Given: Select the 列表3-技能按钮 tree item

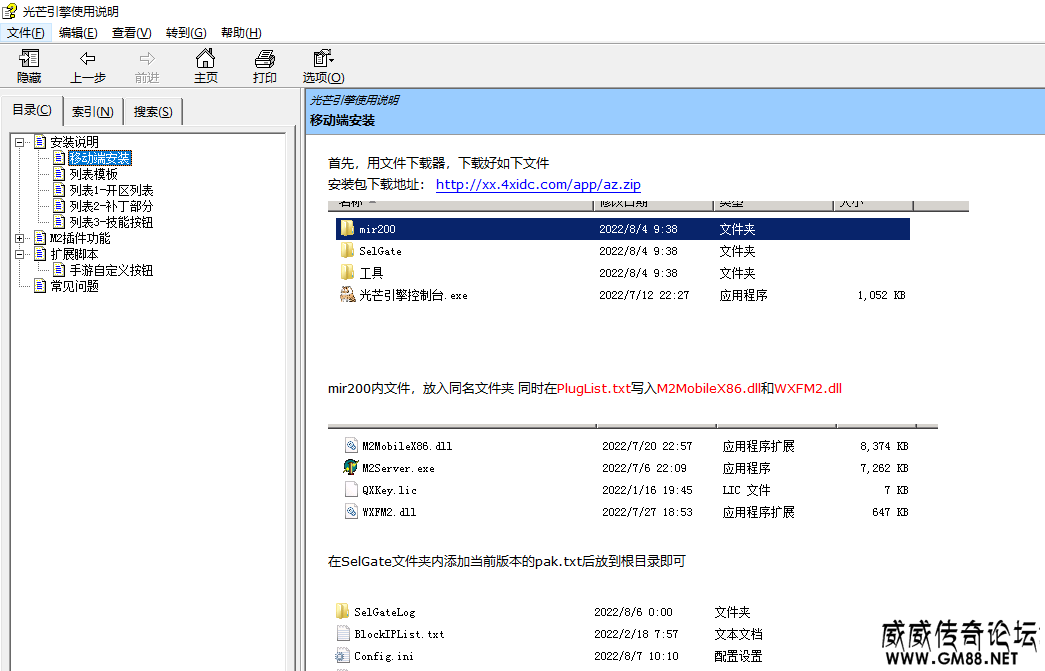Looking at the screenshot, I should tap(111, 222).
